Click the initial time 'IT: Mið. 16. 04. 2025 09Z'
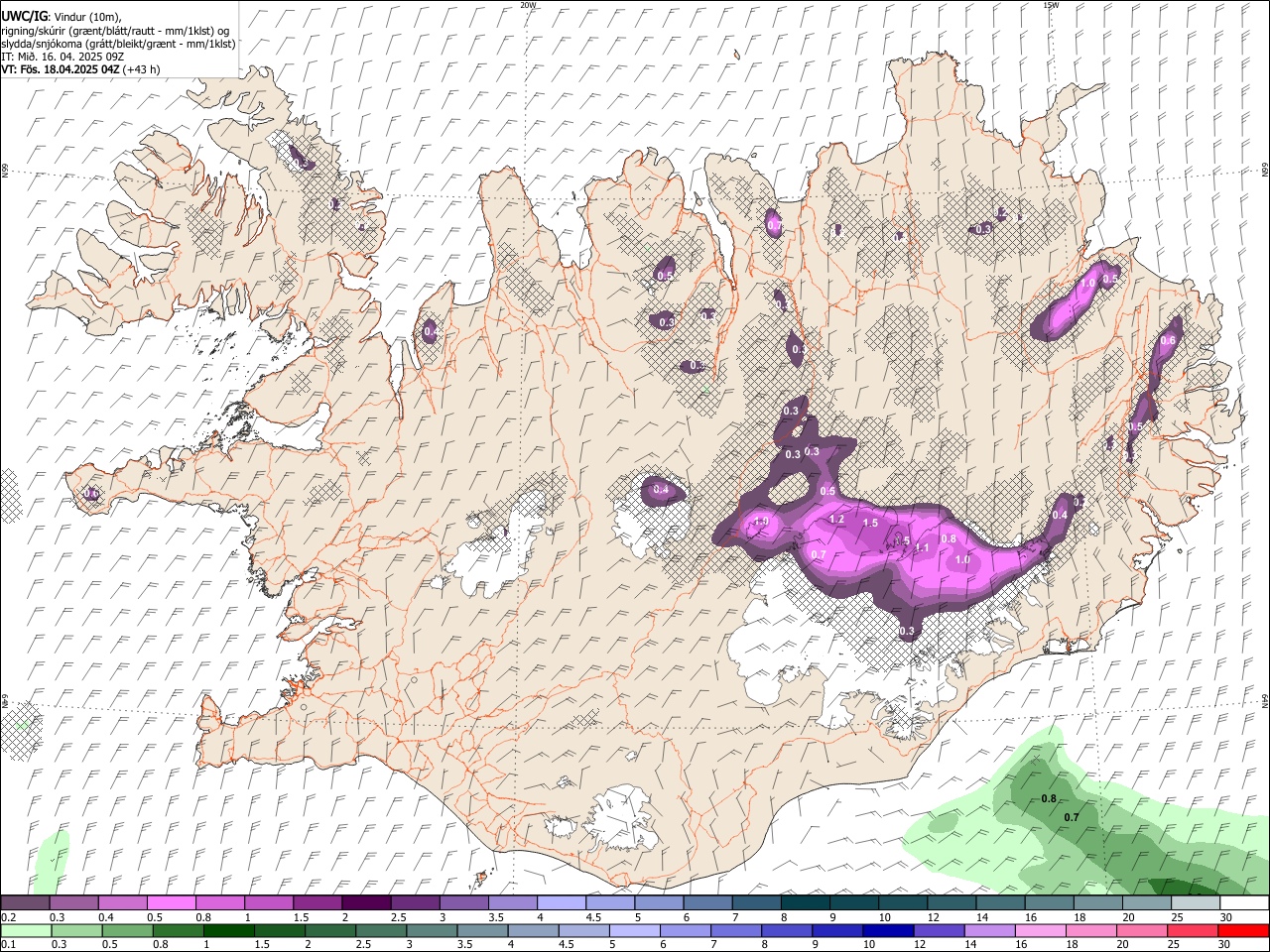Image resolution: width=1270 pixels, height=952 pixels. point(63,57)
